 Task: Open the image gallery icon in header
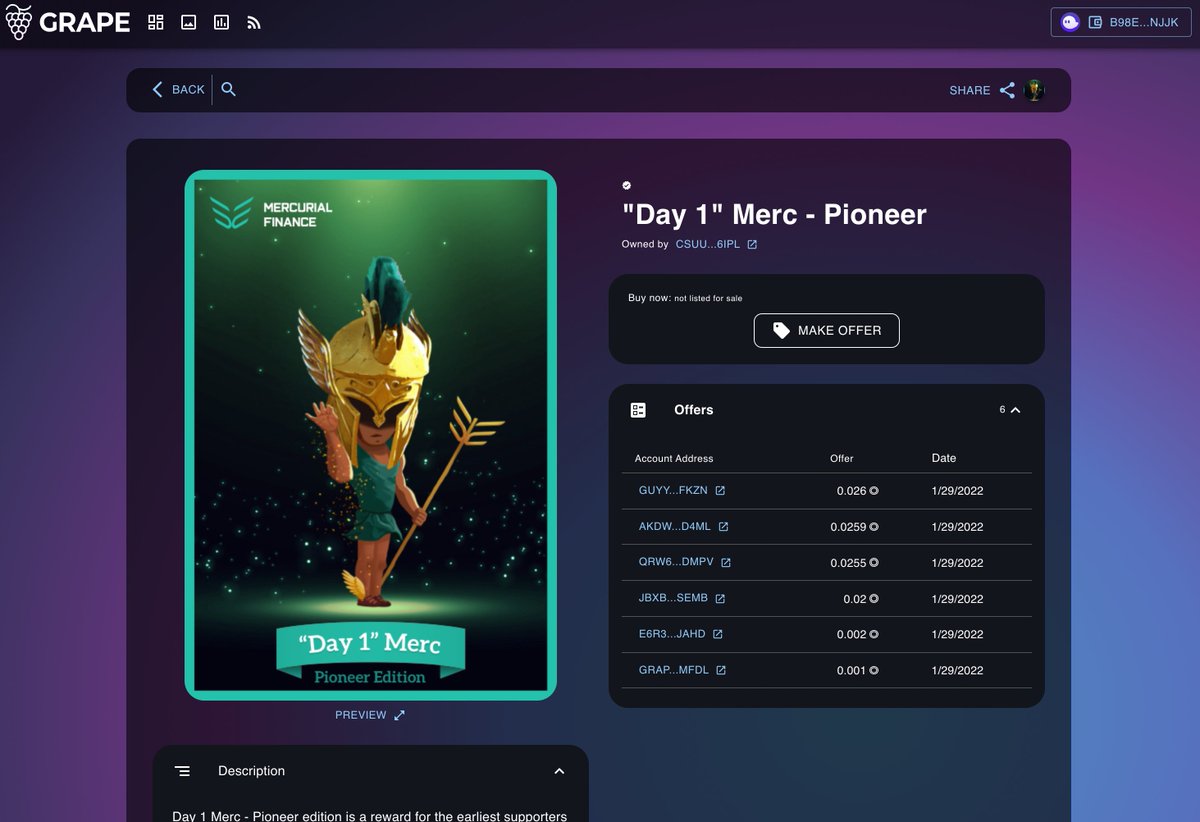pyautogui.click(x=188, y=22)
